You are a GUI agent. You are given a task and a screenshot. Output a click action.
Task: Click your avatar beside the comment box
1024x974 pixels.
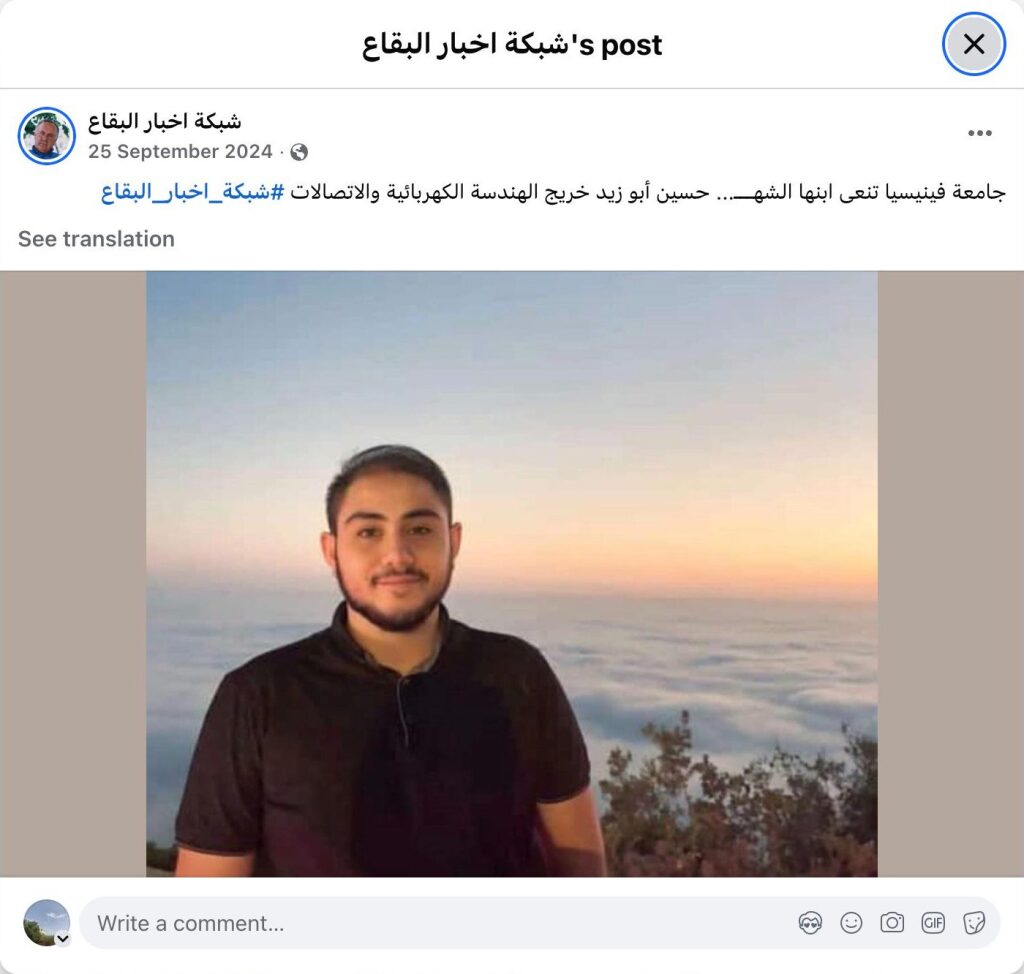46,922
